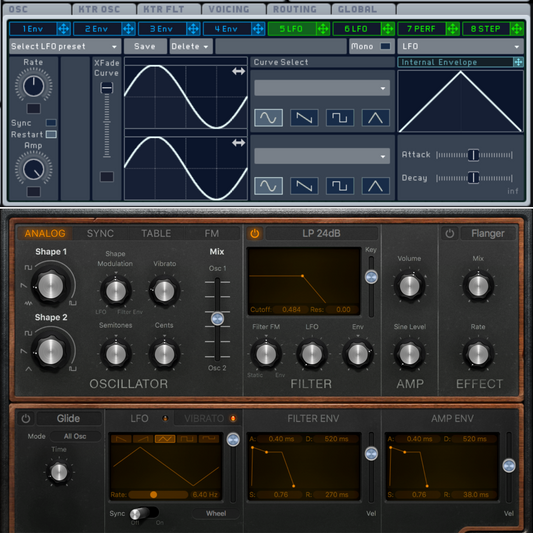Toggle the filter power button

255,234
